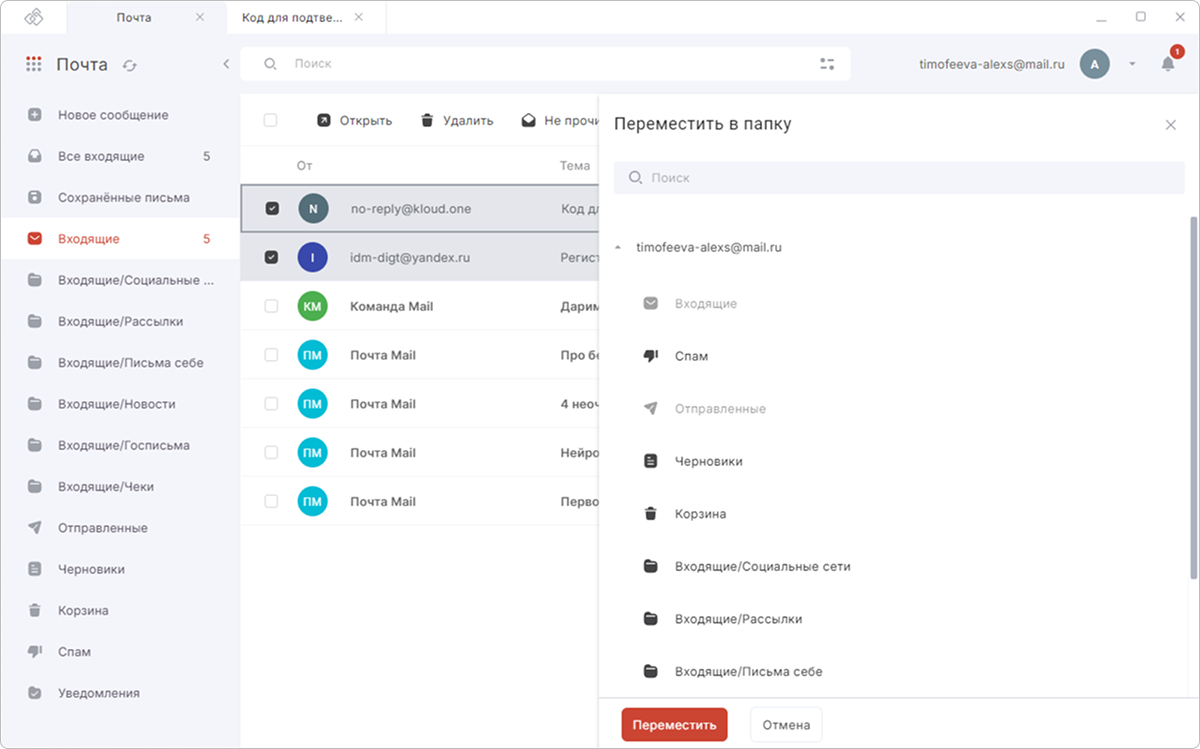Click the Открыть toolbar button

click(354, 120)
